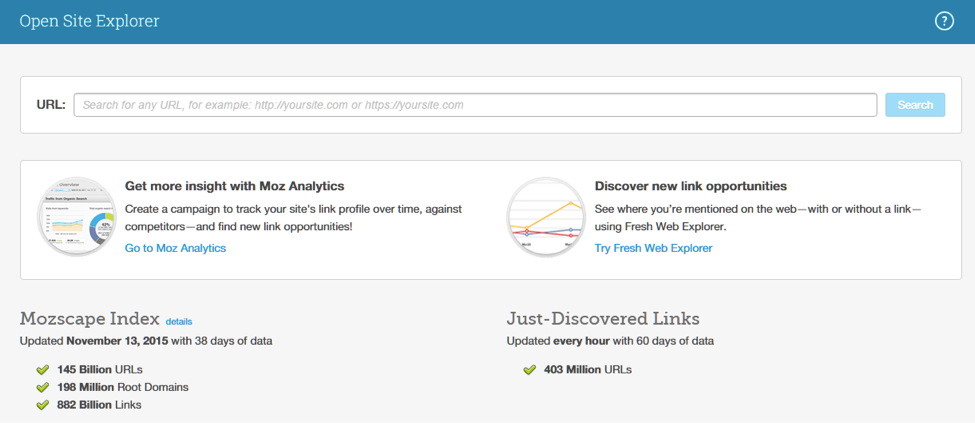The image size is (975, 423).
Task: Click the checkmark beside 882 Billion Links
Action: tap(43, 405)
